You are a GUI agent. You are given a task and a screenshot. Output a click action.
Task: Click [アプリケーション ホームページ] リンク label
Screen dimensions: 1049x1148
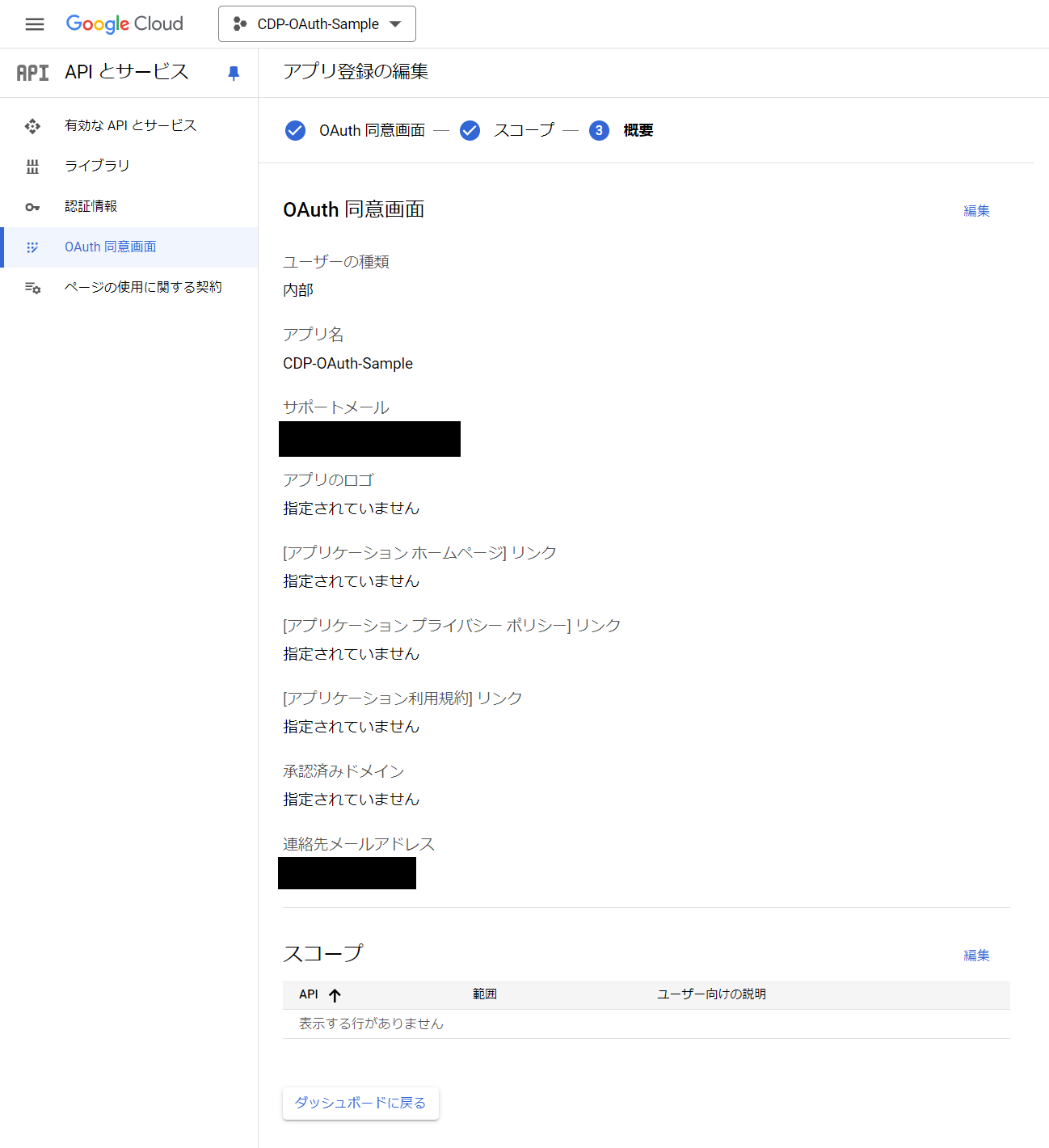(x=419, y=553)
